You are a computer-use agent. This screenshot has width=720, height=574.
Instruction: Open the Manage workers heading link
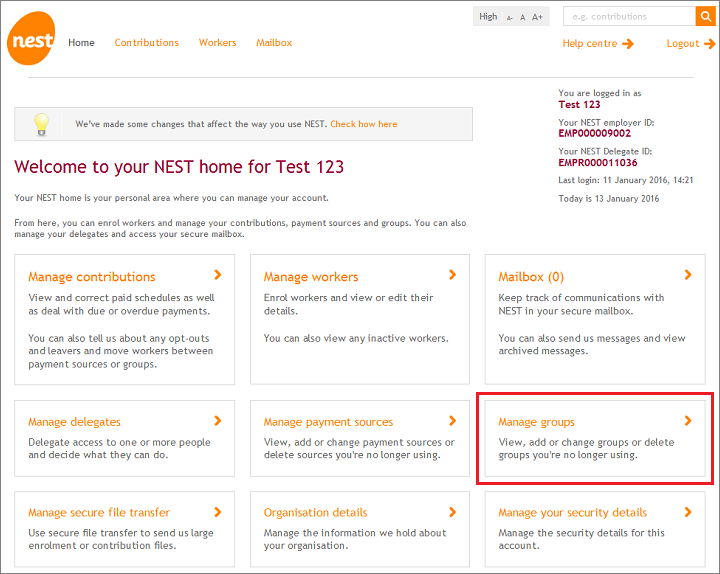pyautogui.click(x=311, y=277)
